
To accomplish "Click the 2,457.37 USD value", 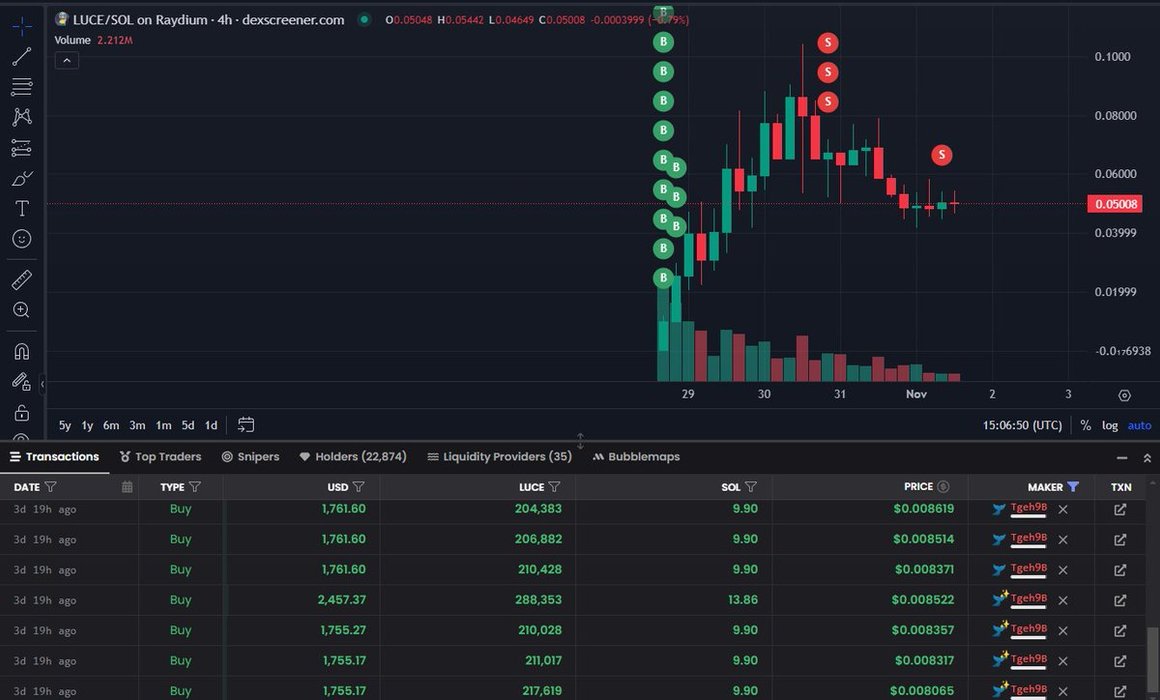I will click(x=342, y=600).
